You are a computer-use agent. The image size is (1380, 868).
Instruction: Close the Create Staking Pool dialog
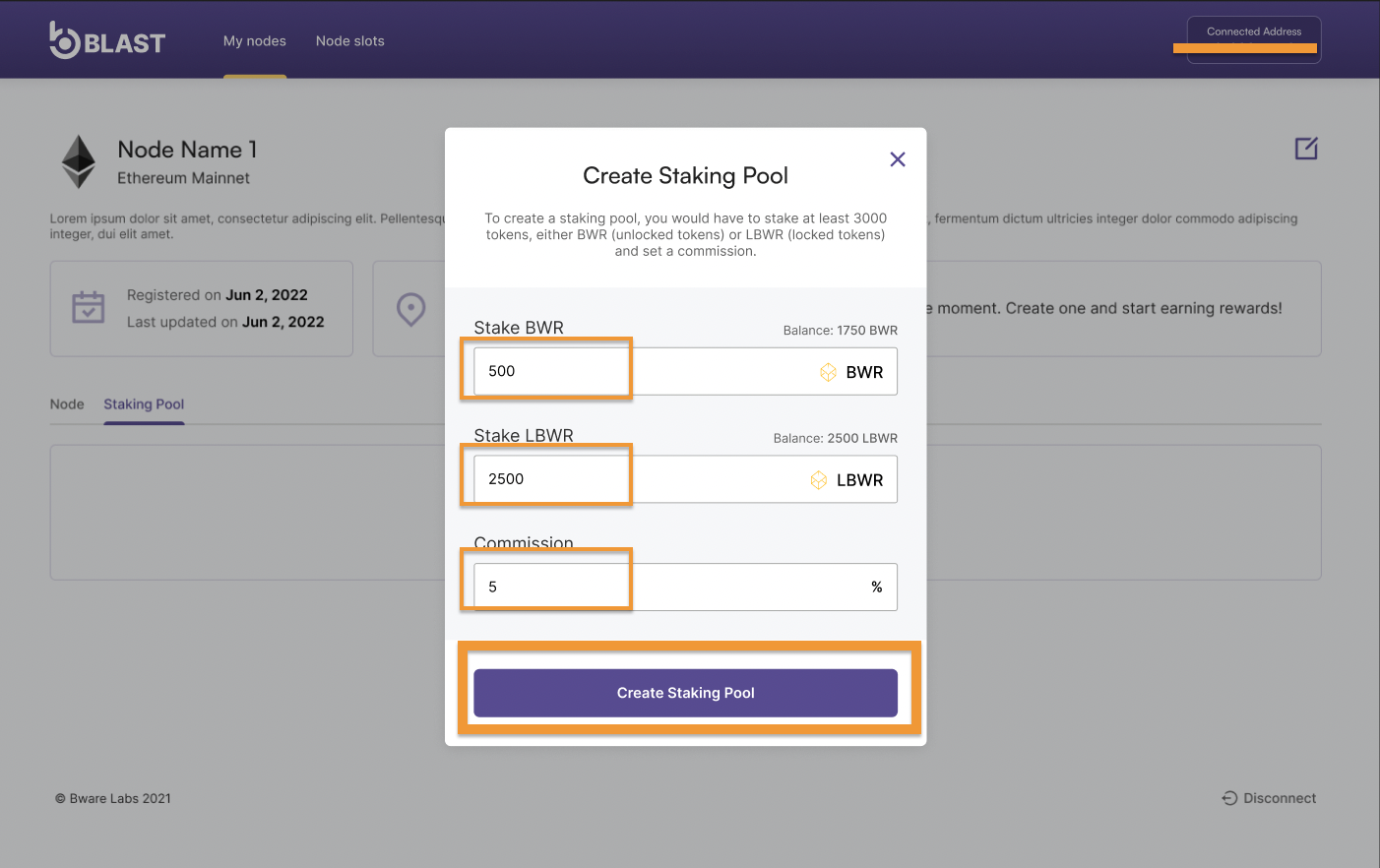click(898, 159)
